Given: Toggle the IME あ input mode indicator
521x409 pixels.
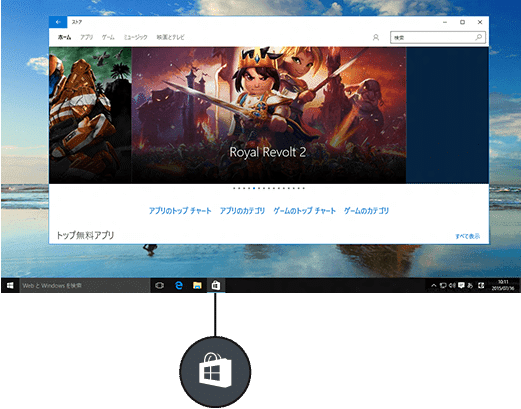Looking at the screenshot, I should (470, 286).
